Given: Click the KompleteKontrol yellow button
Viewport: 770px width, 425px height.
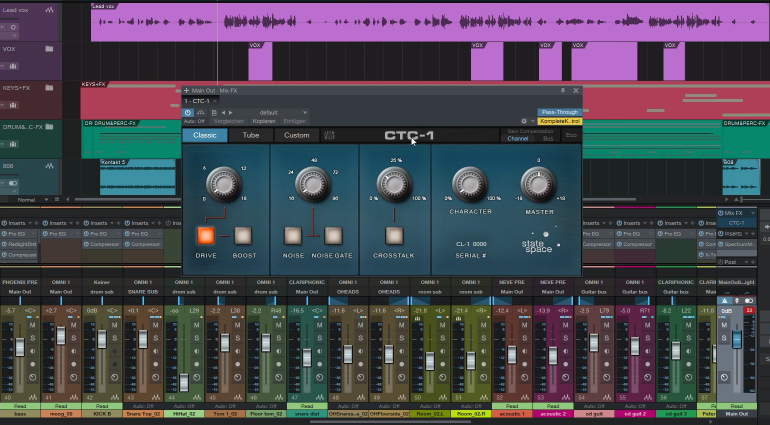Looking at the screenshot, I should (560, 121).
